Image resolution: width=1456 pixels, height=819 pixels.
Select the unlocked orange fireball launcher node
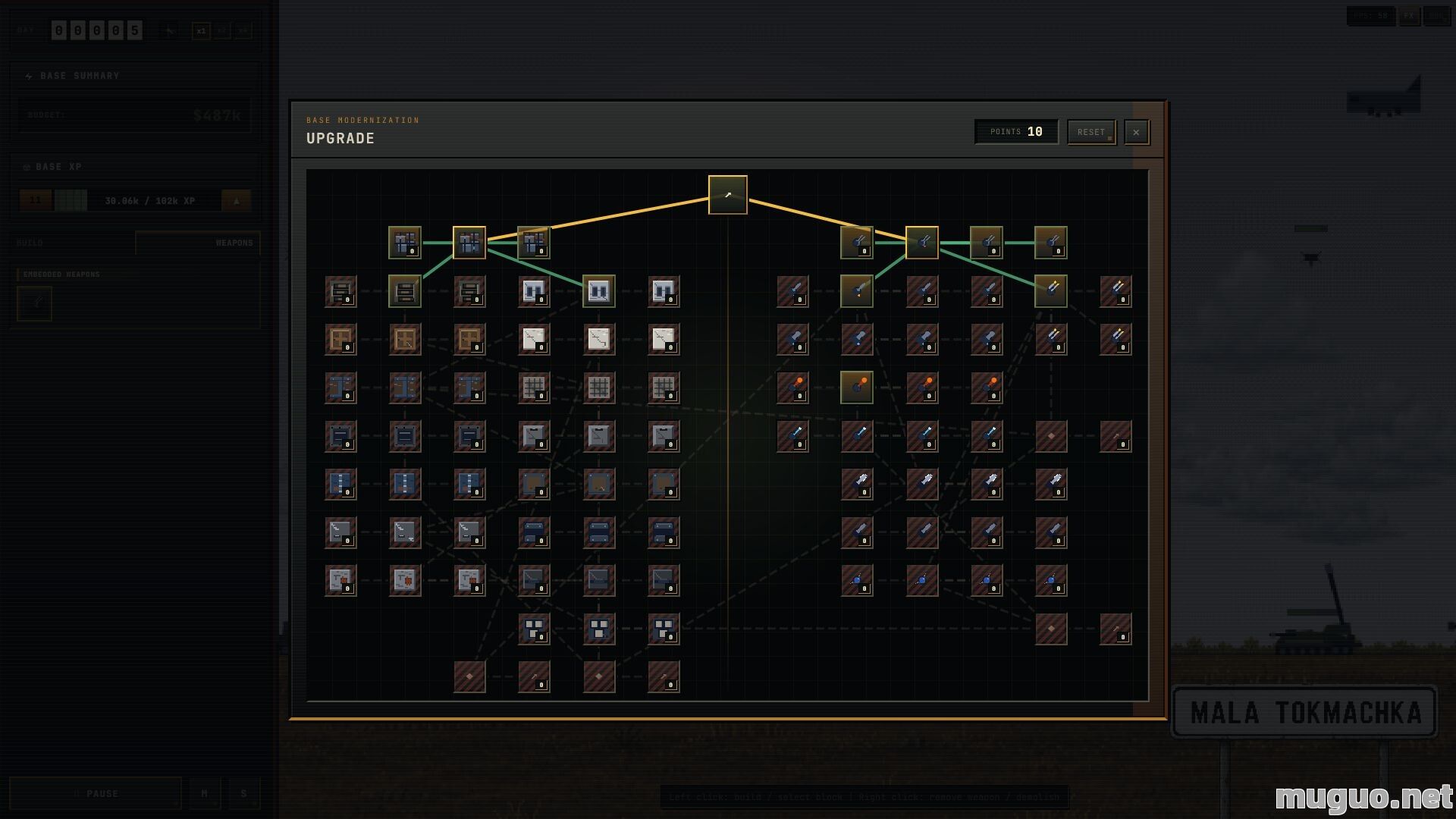(x=857, y=388)
